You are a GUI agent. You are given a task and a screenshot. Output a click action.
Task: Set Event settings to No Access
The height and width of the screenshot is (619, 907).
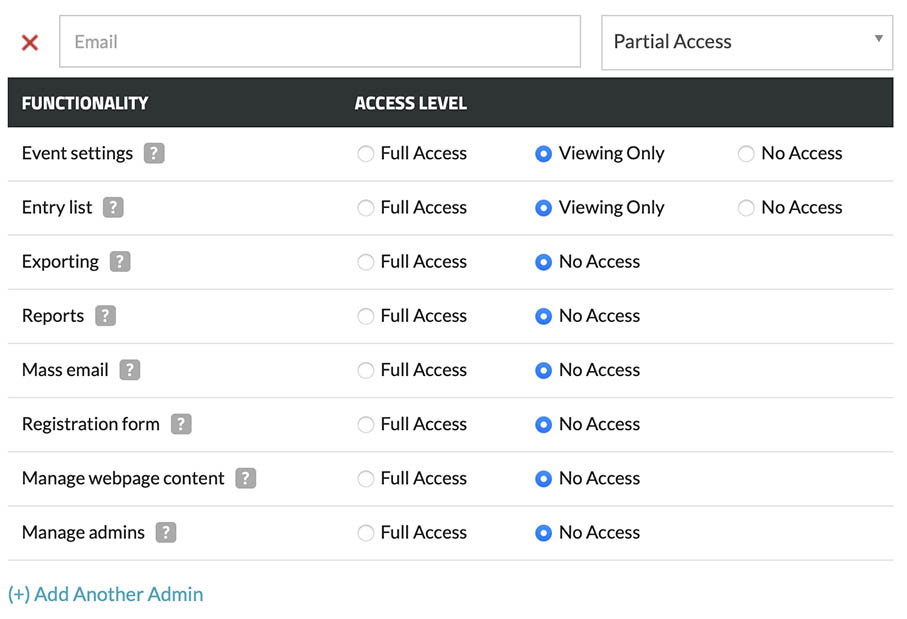(746, 154)
